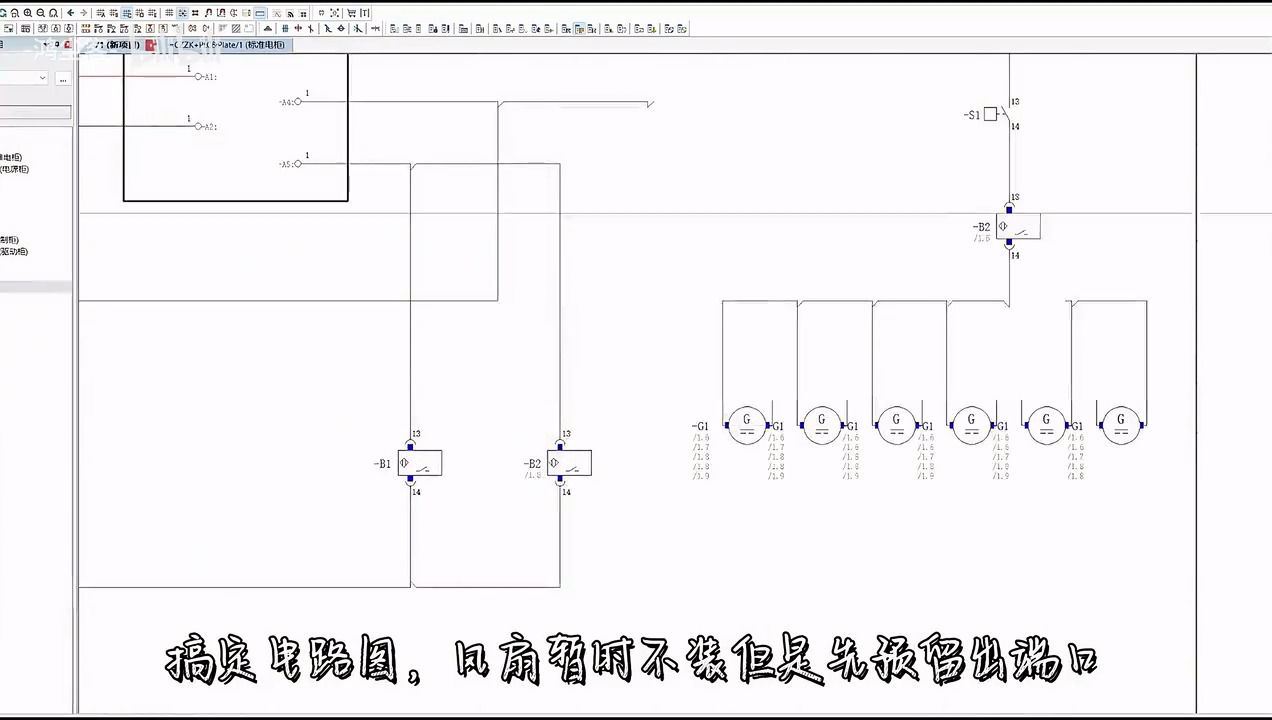The width and height of the screenshot is (1272, 720).
Task: Click the "-S1" device label text
Action: click(x=972, y=115)
